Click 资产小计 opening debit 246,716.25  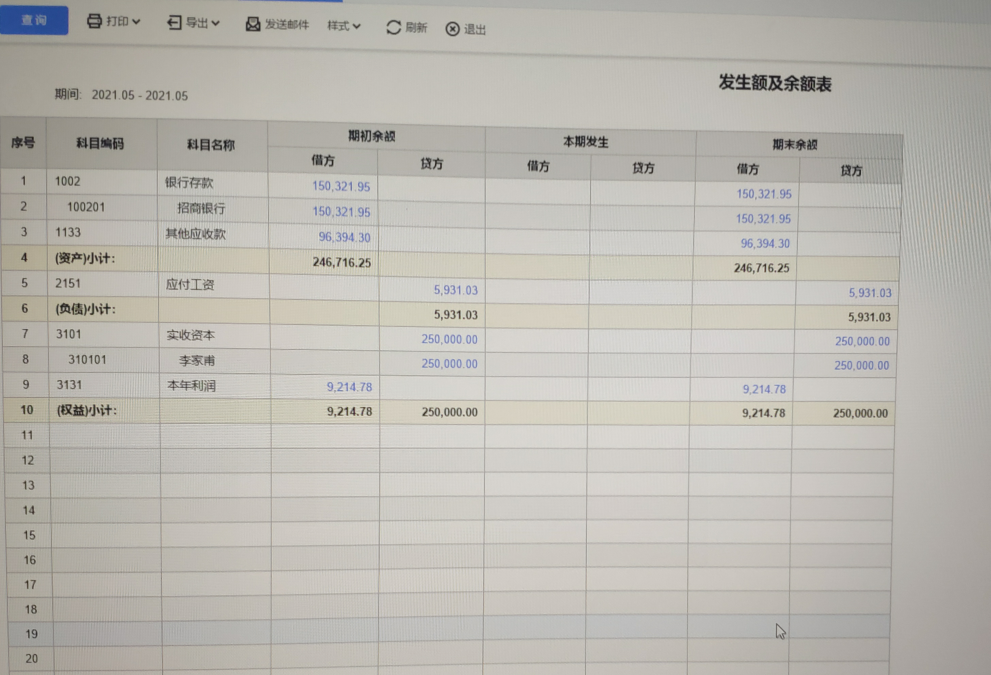pyautogui.click(x=342, y=262)
